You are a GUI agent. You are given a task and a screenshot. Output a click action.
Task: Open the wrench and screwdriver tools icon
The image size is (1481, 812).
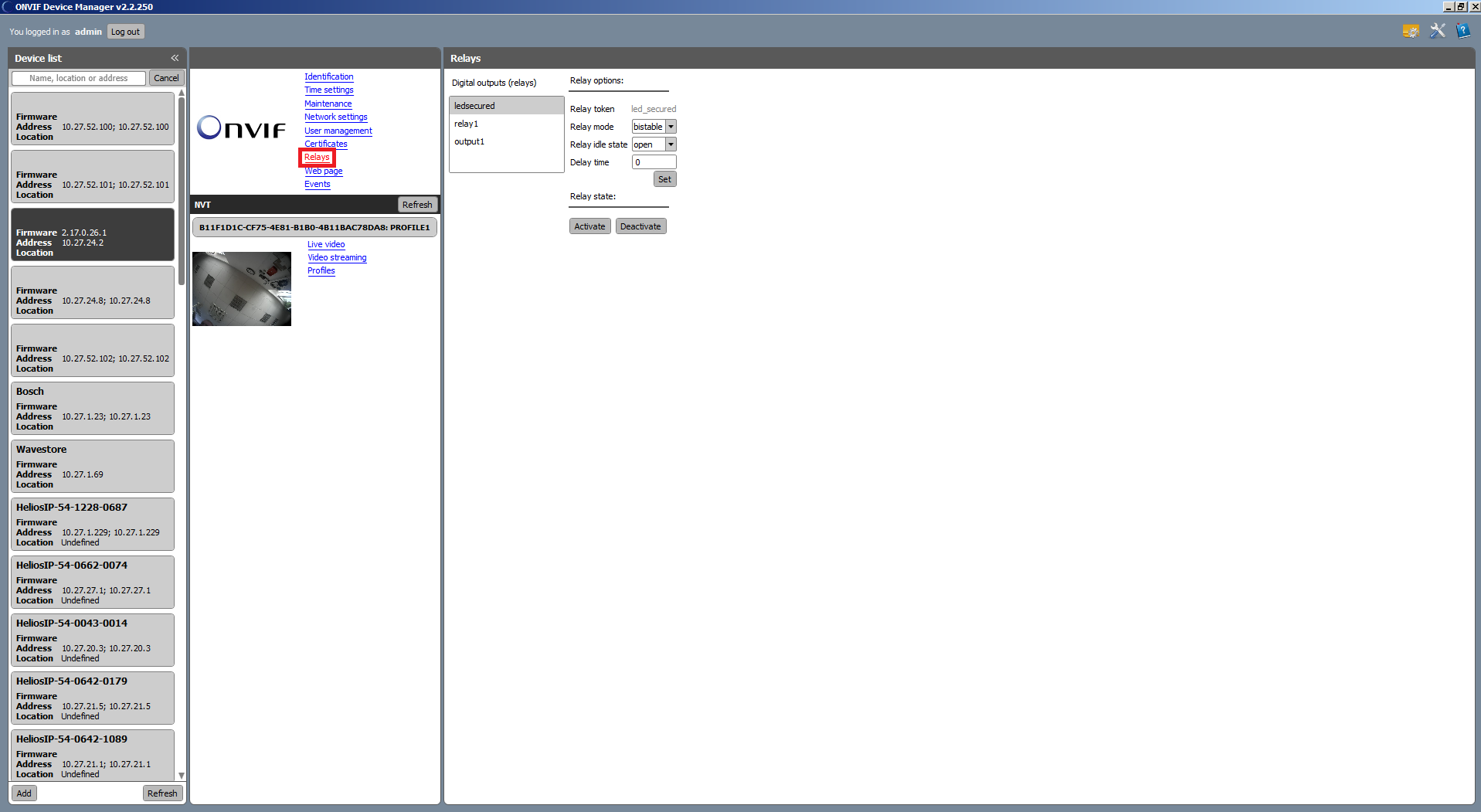coord(1437,31)
